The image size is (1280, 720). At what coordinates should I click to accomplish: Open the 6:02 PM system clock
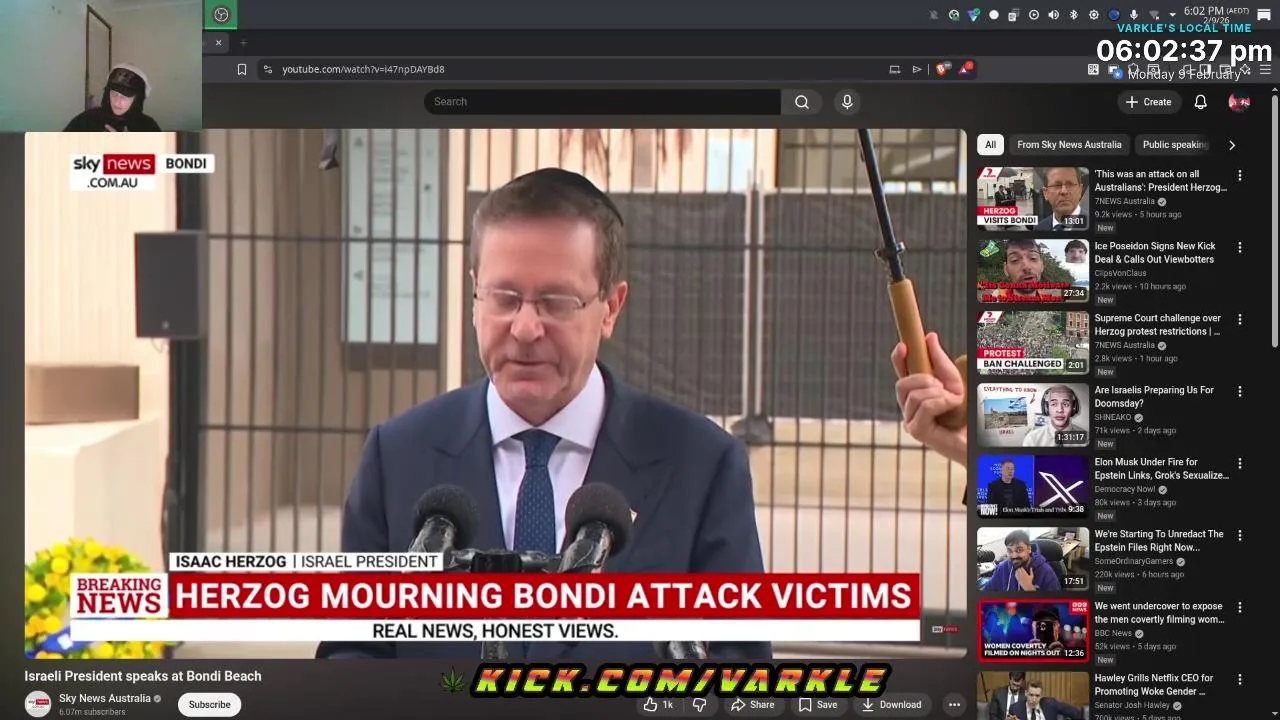[x=1216, y=14]
